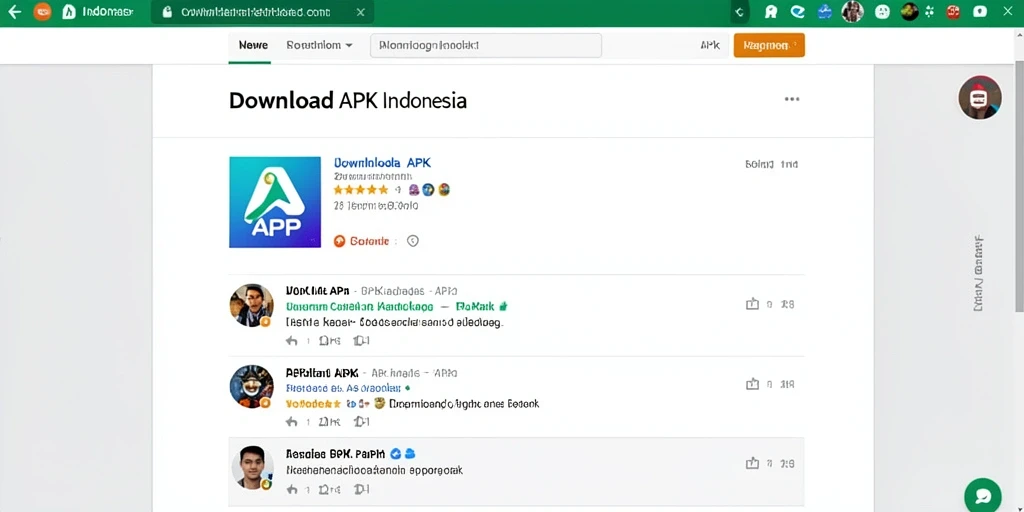Image resolution: width=1024 pixels, height=512 pixels.
Task: Click the third action icon under the first comment
Action: click(x=361, y=340)
